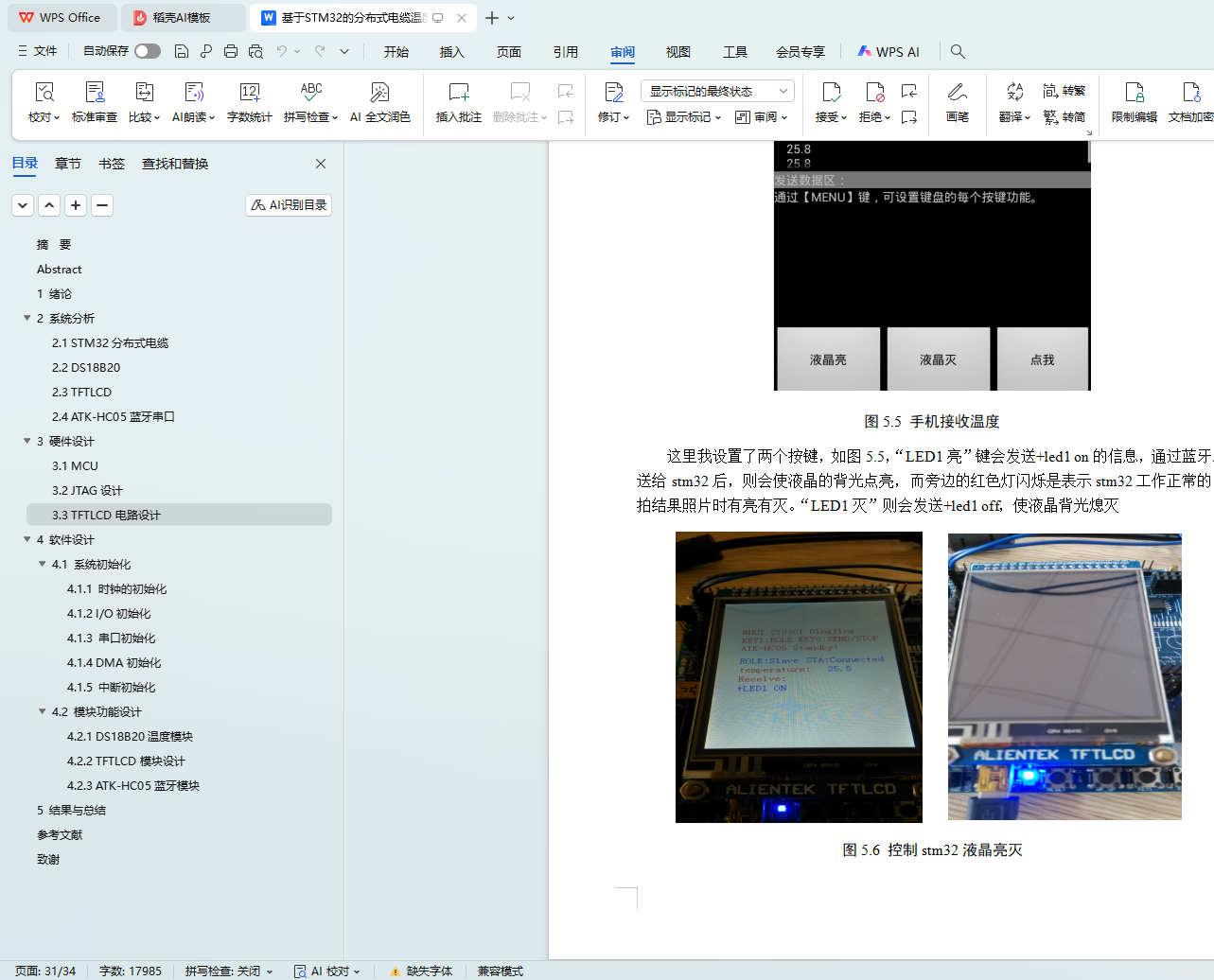Toggle the 自动保存 auto-save switch
Screen dimensions: 1214x980
tap(147, 51)
